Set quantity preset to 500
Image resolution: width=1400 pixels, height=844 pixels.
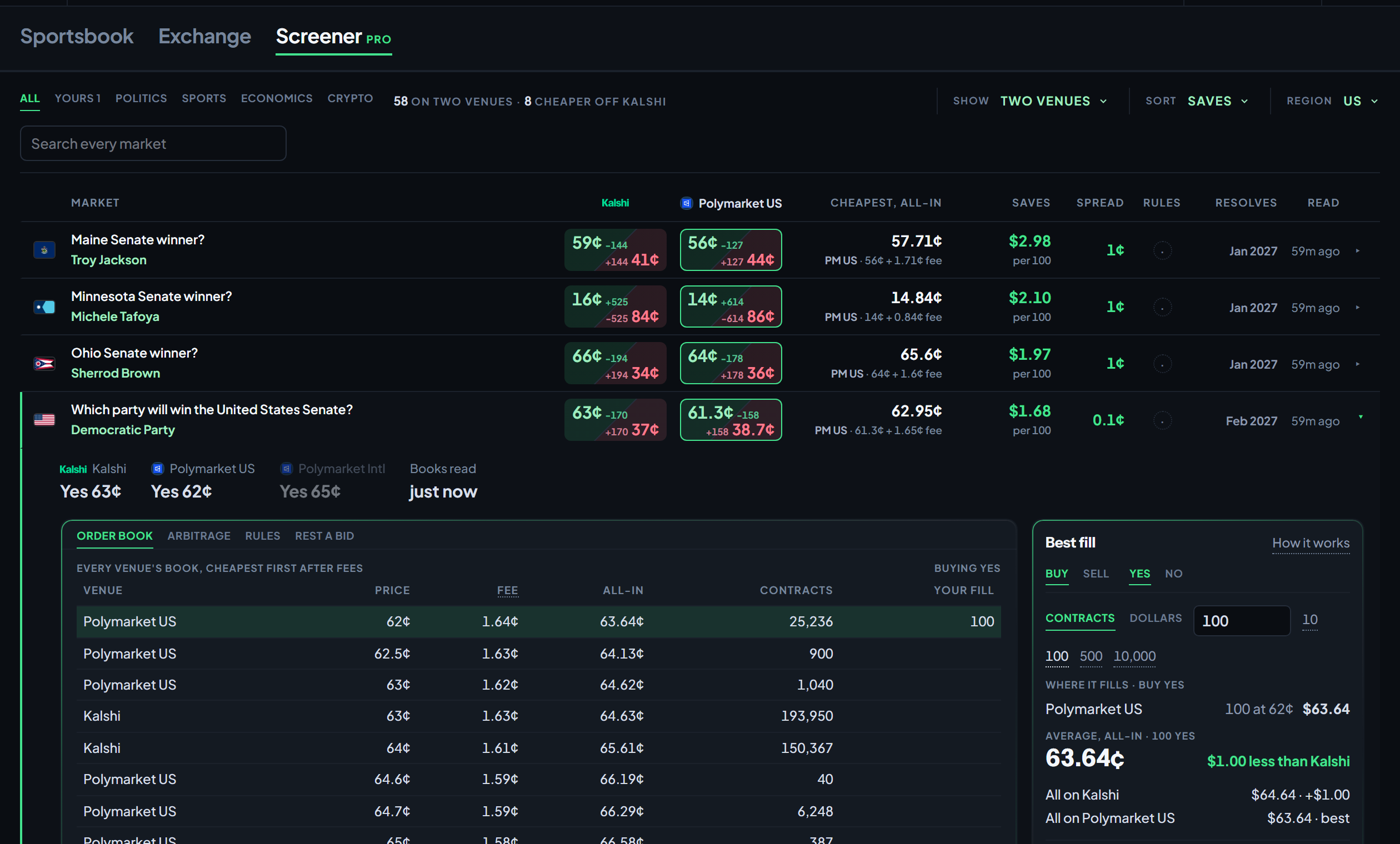(1091, 656)
